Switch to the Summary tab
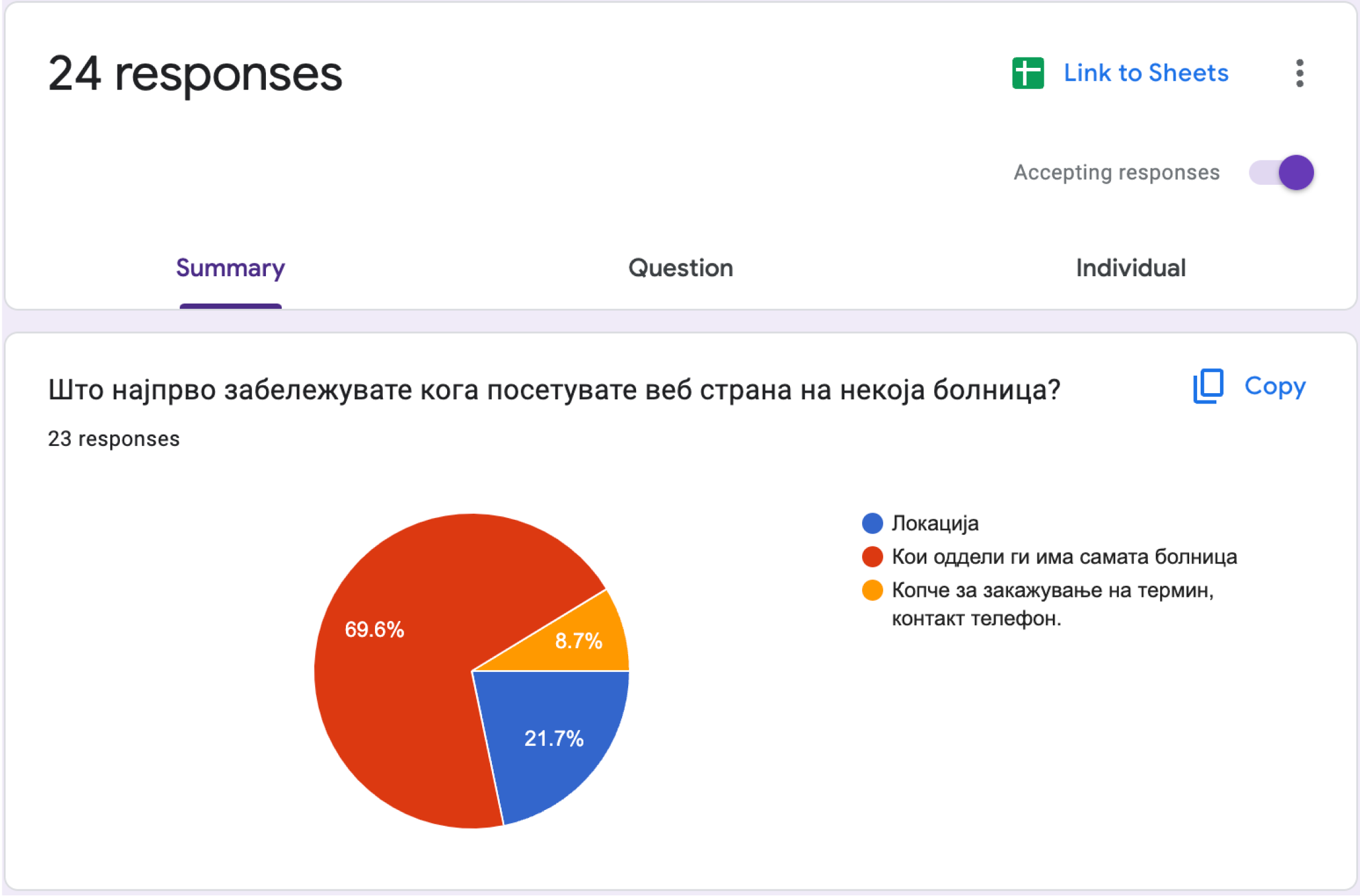 (230, 268)
